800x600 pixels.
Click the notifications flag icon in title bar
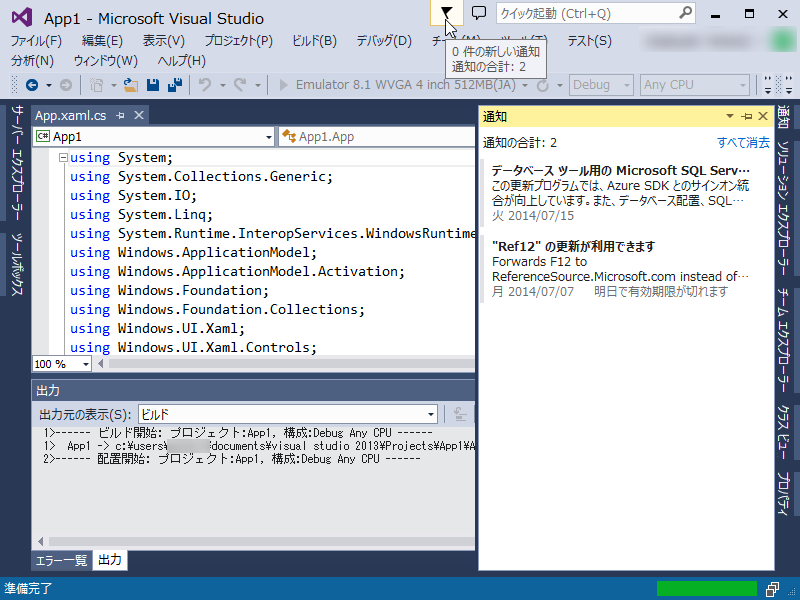446,13
